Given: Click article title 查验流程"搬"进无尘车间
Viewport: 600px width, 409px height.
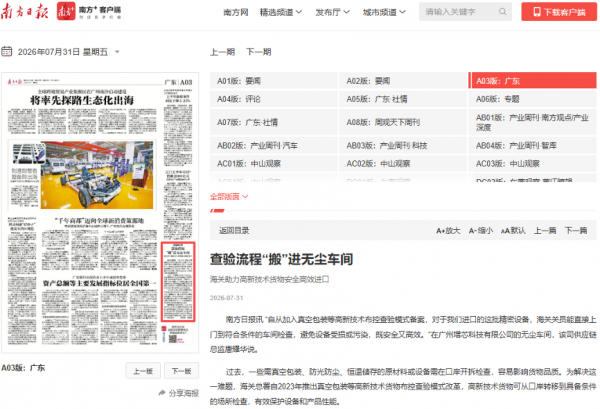Looking at the screenshot, I should click(x=281, y=259).
